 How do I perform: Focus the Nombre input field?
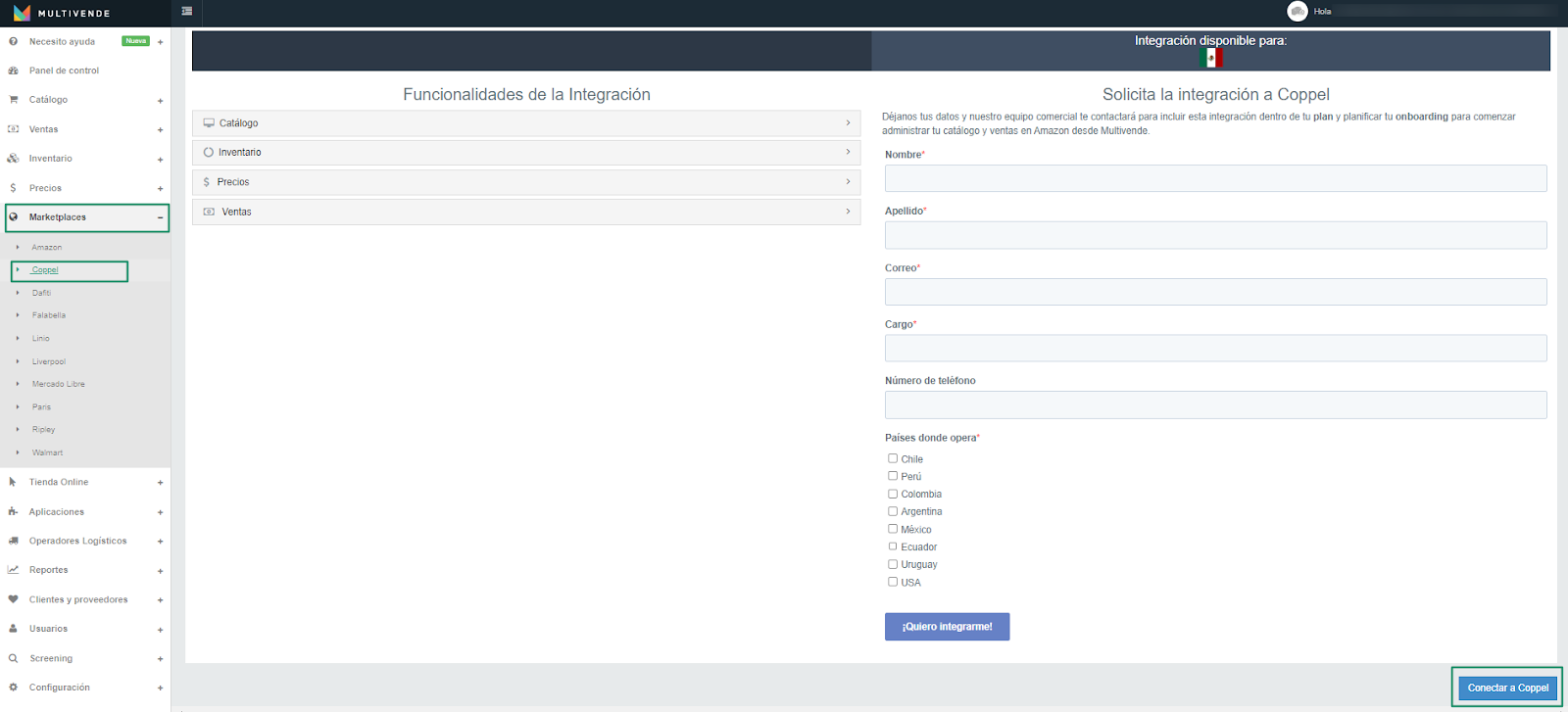point(1215,178)
